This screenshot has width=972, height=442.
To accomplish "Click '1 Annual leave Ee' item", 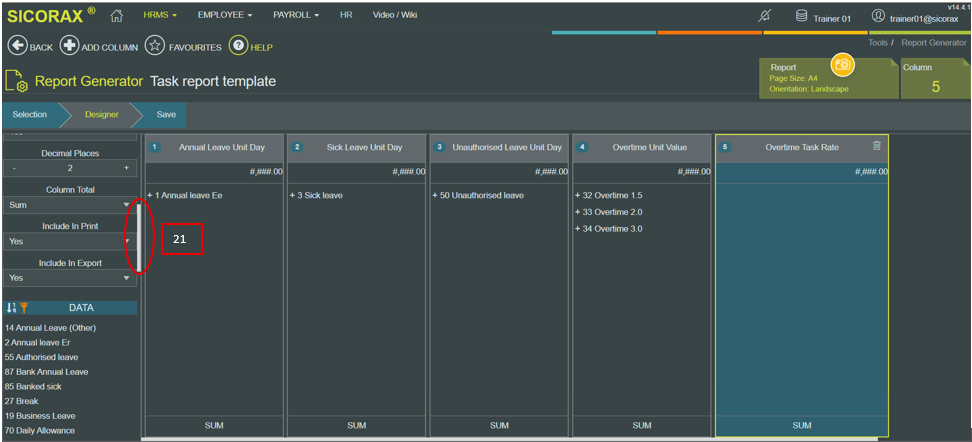I will coord(185,195).
